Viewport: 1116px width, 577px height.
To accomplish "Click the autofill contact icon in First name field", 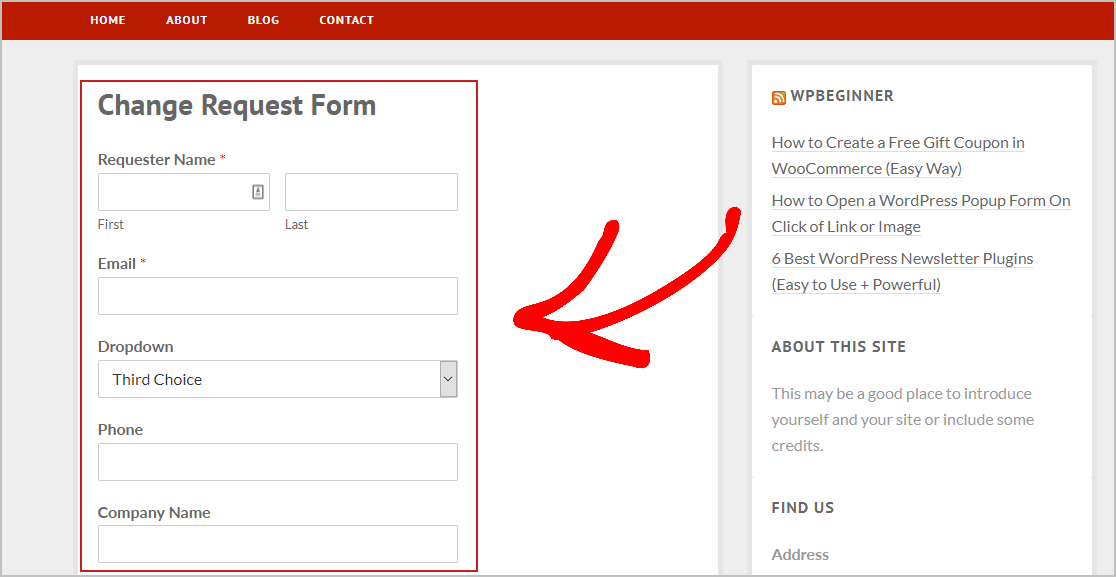I will point(258,192).
